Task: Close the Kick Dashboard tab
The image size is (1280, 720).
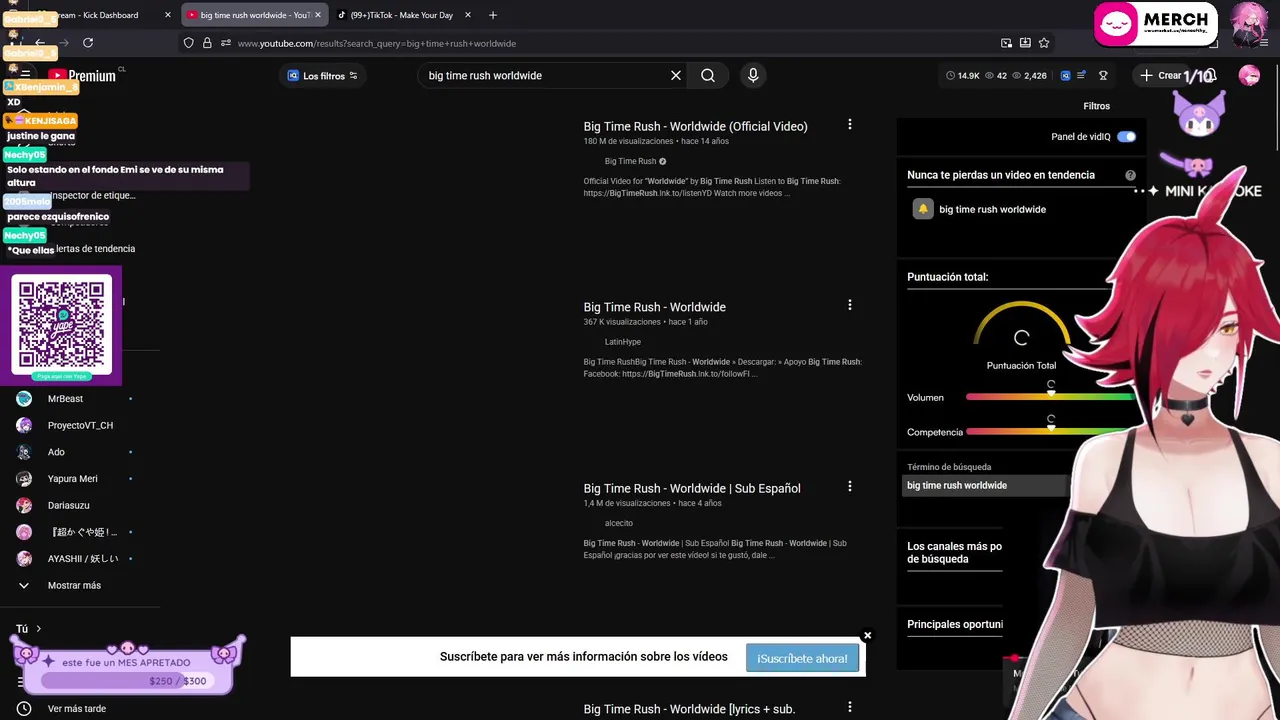Action: 167,15
